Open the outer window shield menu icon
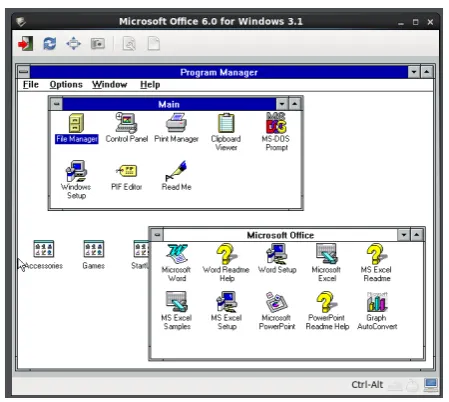This screenshot has width=449, height=402. tap(21, 22)
